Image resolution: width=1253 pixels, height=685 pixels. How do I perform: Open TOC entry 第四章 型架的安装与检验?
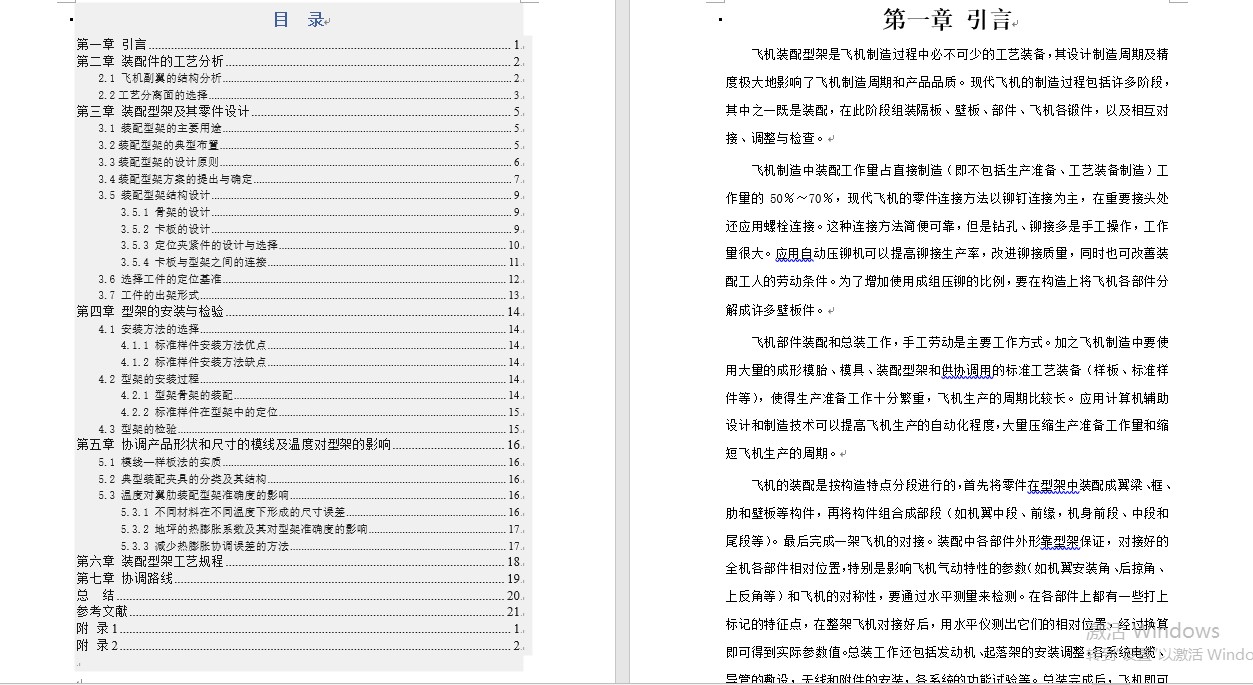tap(299, 311)
